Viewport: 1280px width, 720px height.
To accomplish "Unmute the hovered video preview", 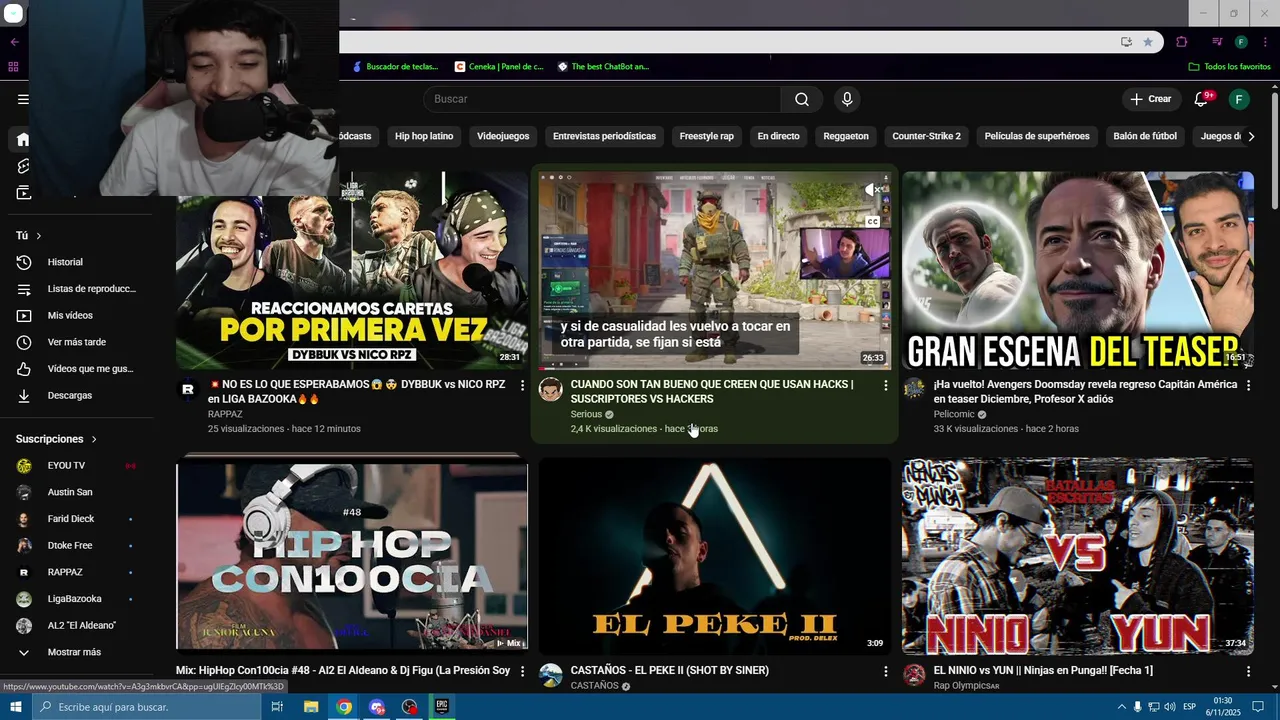I will (873, 190).
